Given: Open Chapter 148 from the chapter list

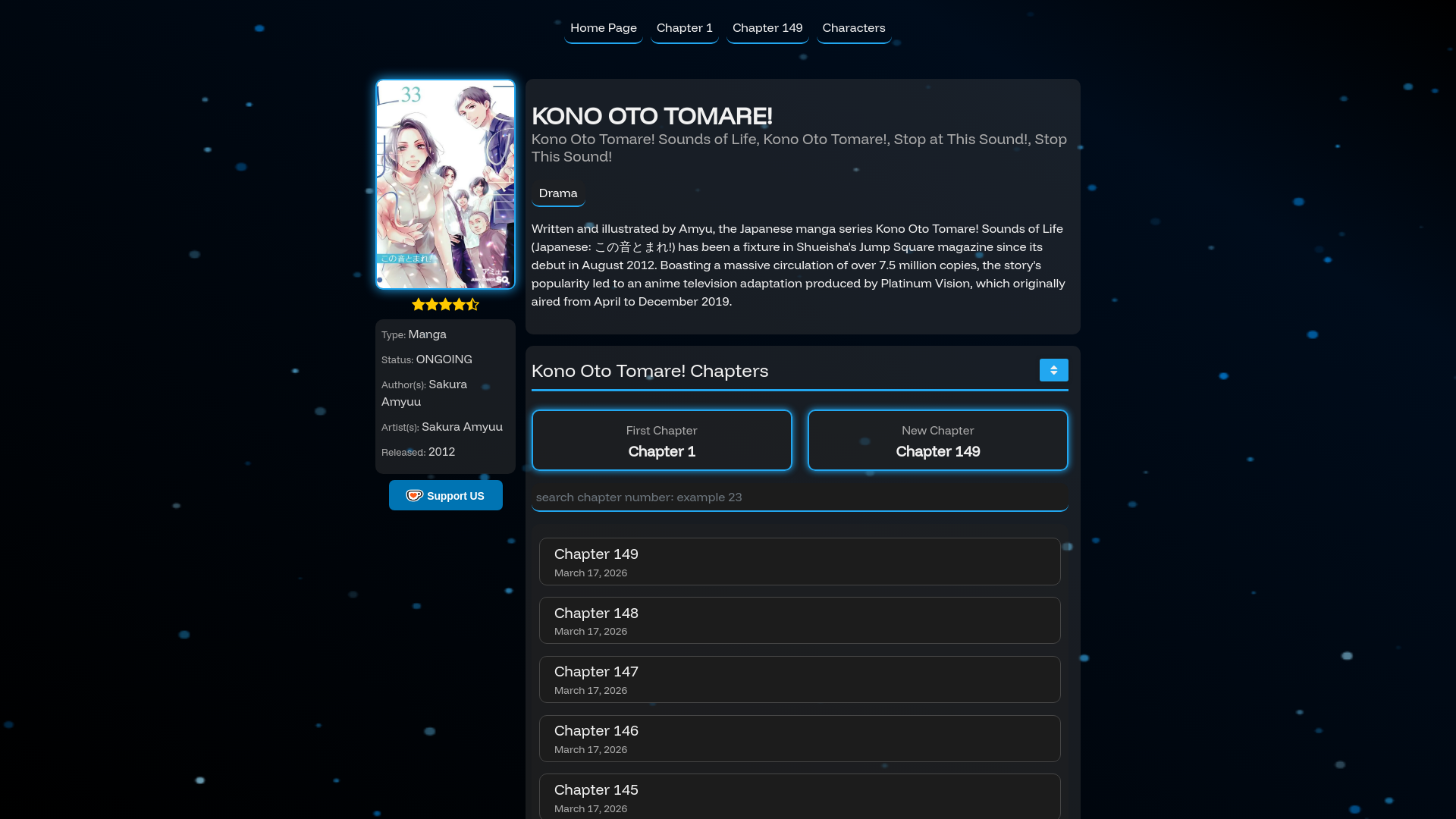Looking at the screenshot, I should pyautogui.click(x=800, y=620).
